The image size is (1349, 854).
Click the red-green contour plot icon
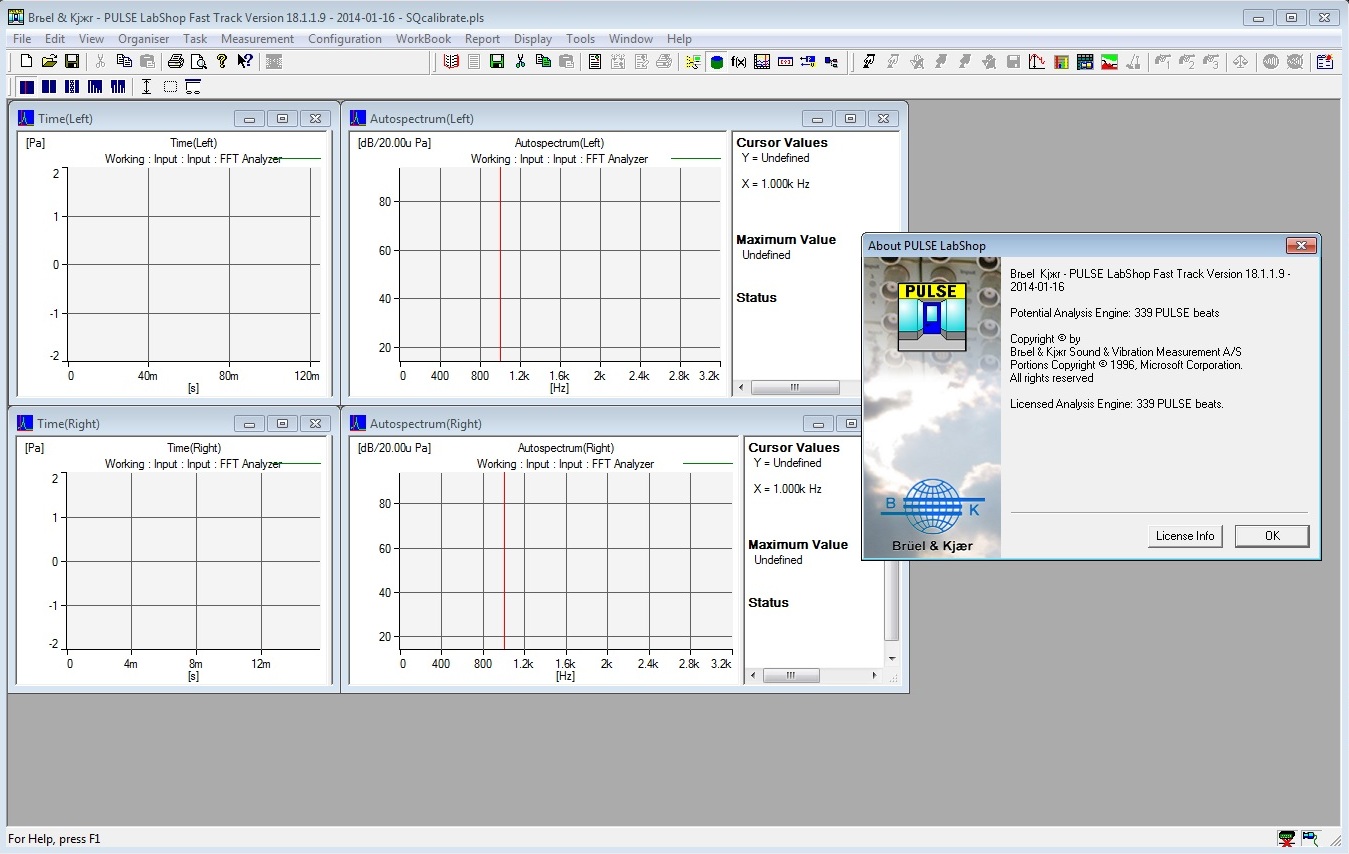pyautogui.click(x=1109, y=62)
